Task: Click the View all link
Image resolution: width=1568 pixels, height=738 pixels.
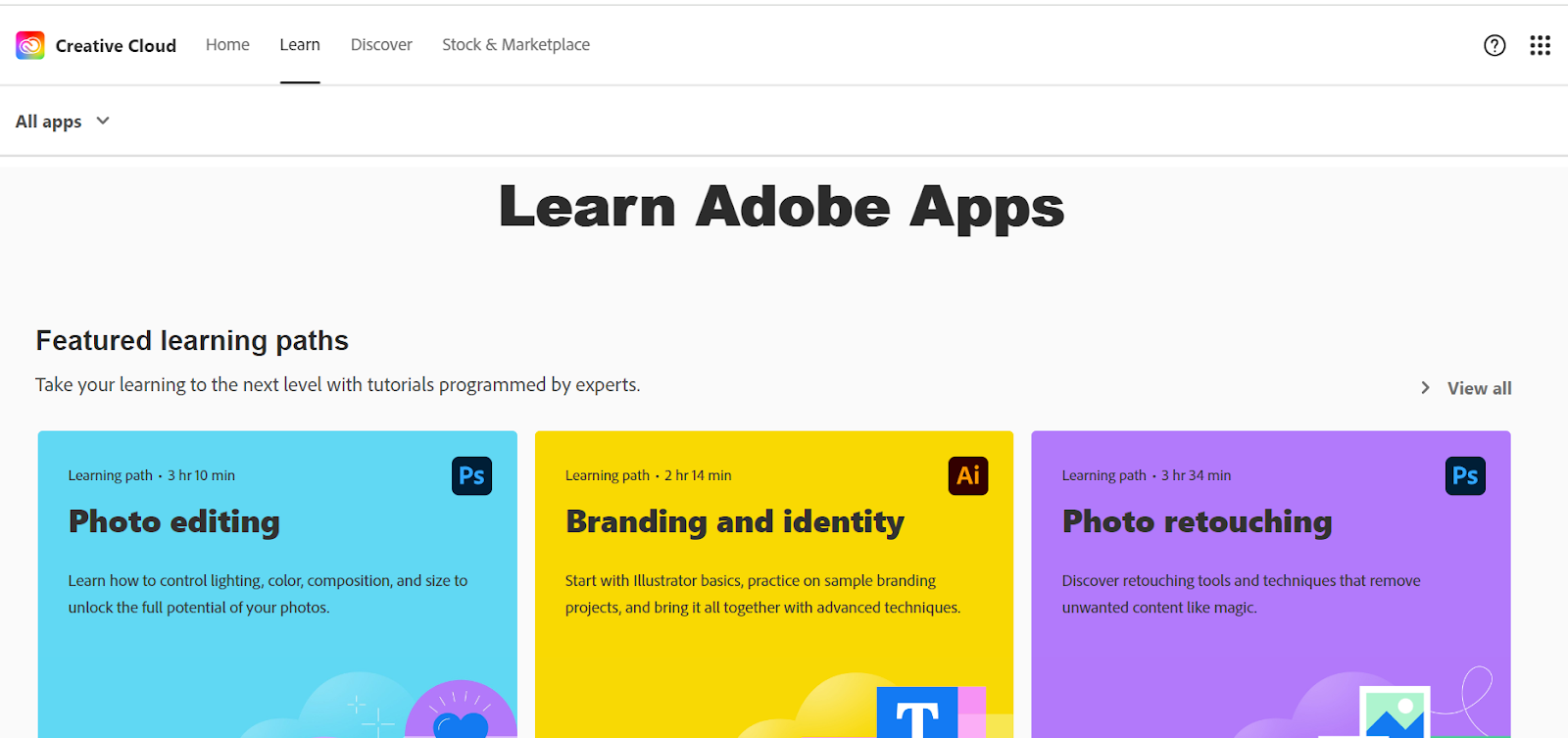Action: pos(1479,388)
